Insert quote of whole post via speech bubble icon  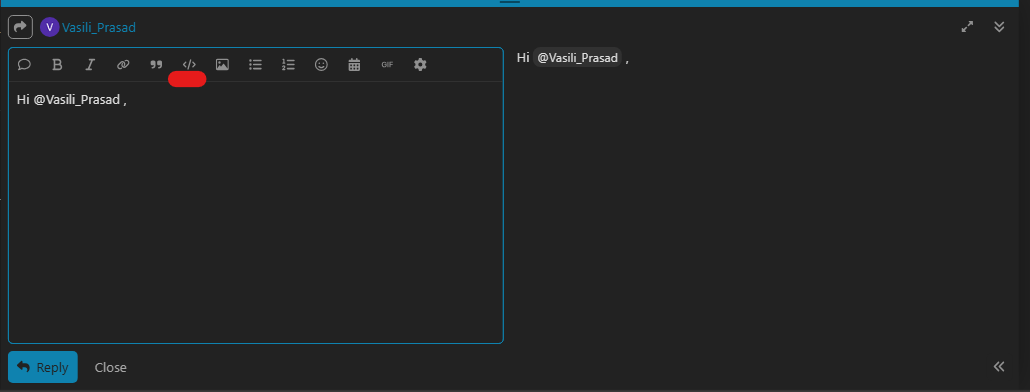(x=24, y=64)
